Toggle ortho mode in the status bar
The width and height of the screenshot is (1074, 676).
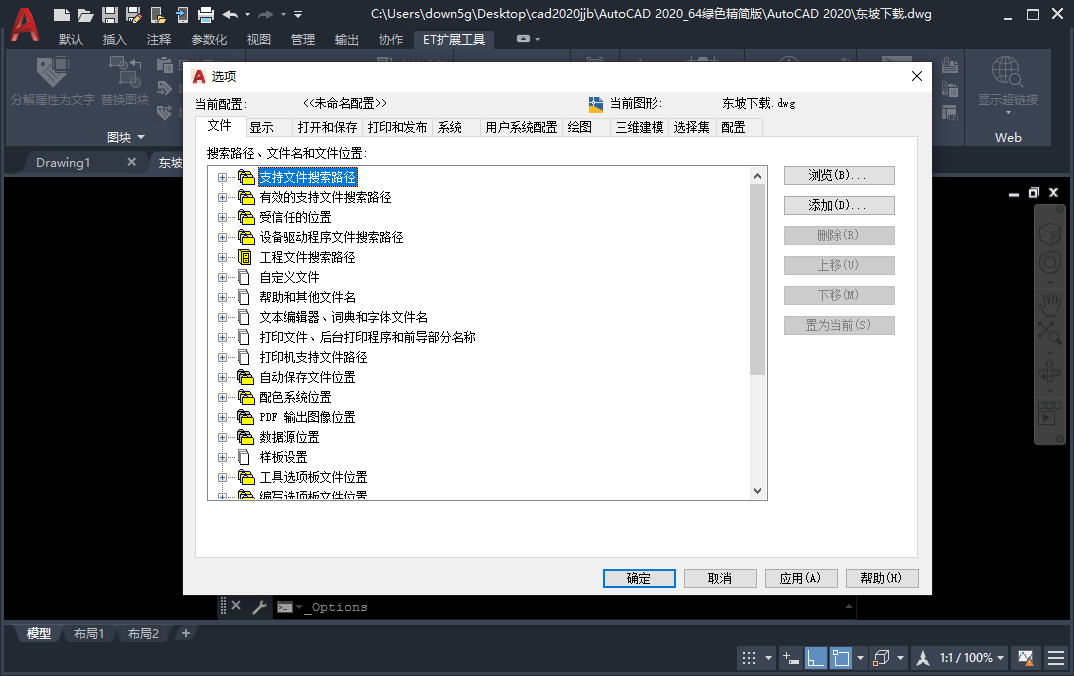813,658
